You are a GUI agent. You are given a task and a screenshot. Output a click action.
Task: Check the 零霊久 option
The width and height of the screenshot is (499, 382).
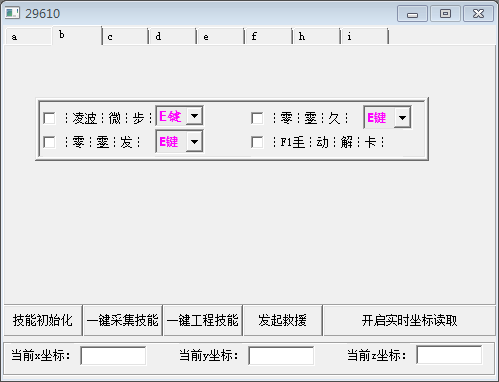point(257,118)
